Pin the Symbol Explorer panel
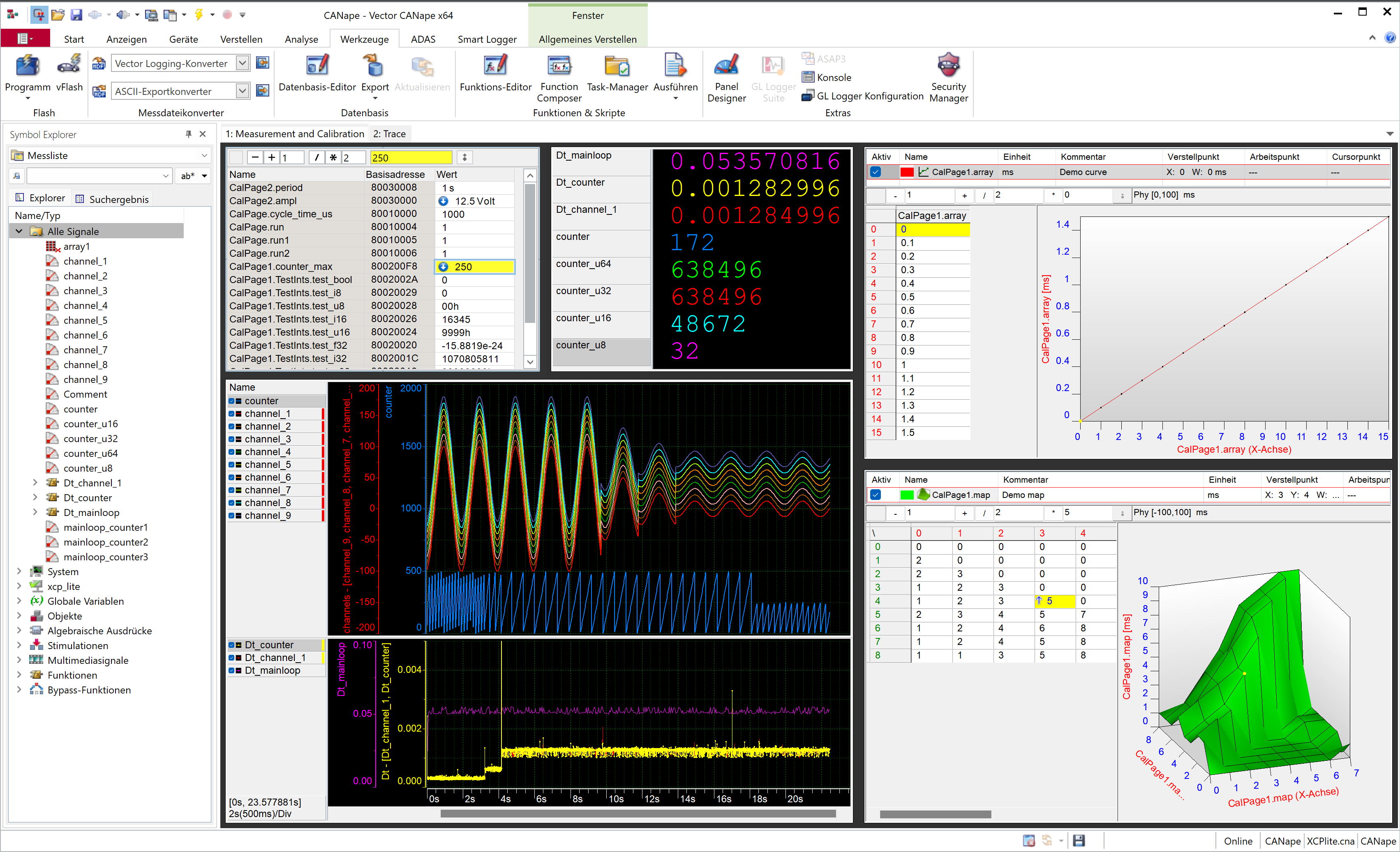Screen dimensions: 1400x852 189,134
